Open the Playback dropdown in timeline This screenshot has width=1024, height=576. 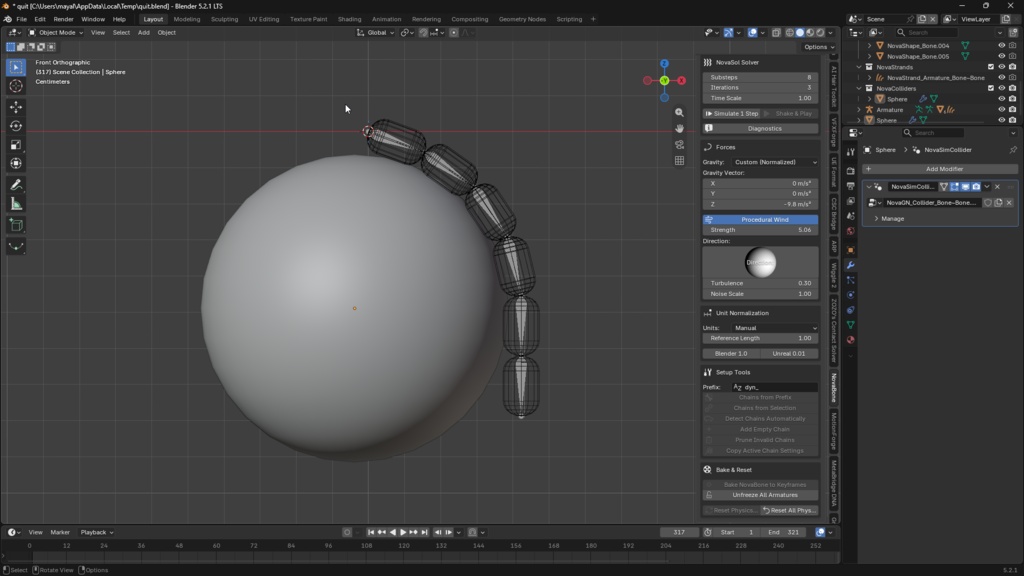96,532
